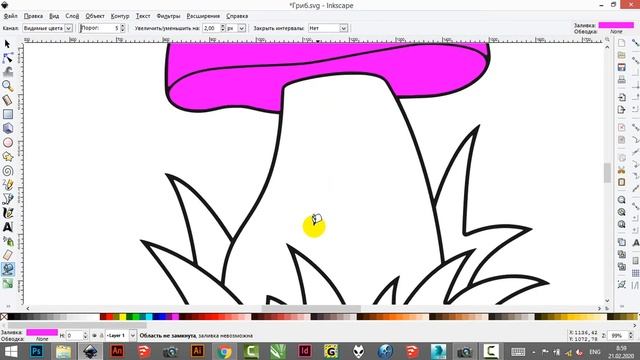Open the Объект menu
Image resolution: width=640 pixels, height=360 pixels.
click(x=95, y=16)
